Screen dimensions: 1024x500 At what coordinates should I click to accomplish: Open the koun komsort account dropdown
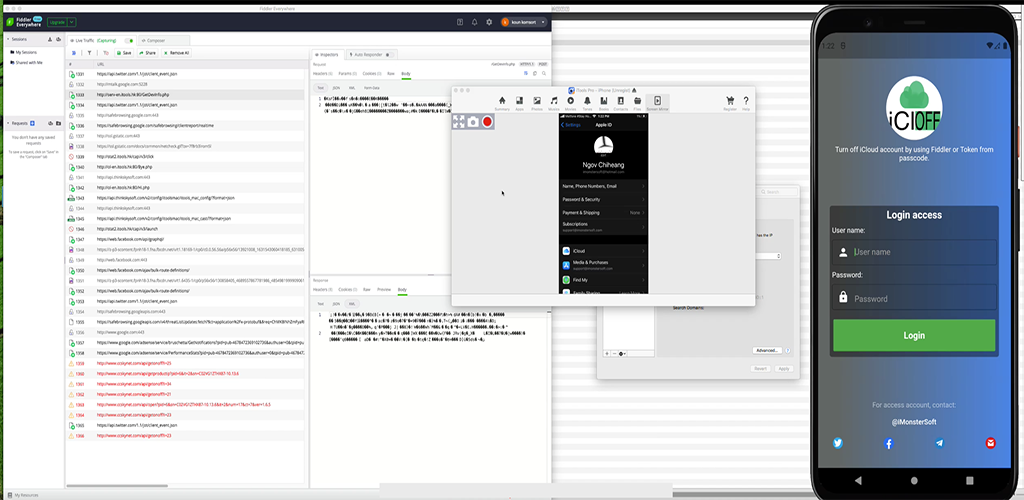[x=543, y=22]
